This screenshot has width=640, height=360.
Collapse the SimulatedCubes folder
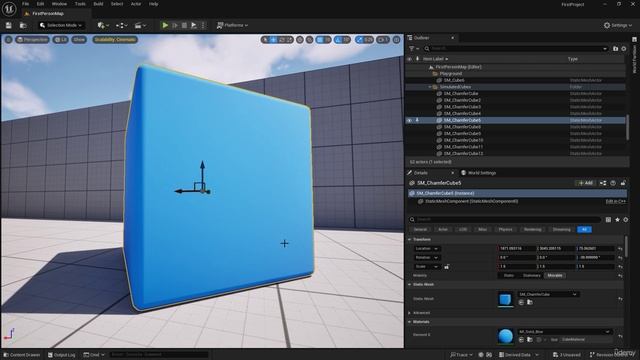[x=429, y=87]
